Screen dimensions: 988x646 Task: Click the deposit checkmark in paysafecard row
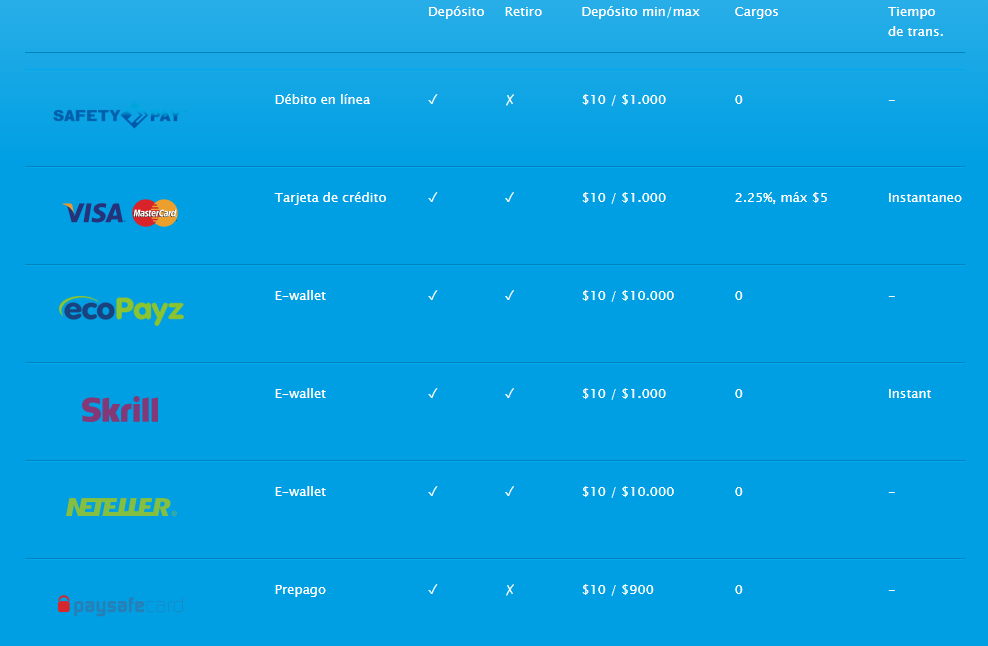click(x=433, y=589)
